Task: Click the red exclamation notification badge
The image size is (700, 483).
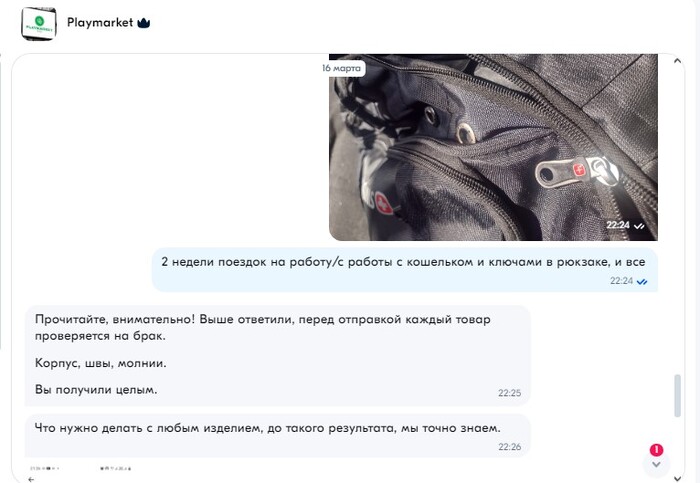Action: tap(656, 450)
